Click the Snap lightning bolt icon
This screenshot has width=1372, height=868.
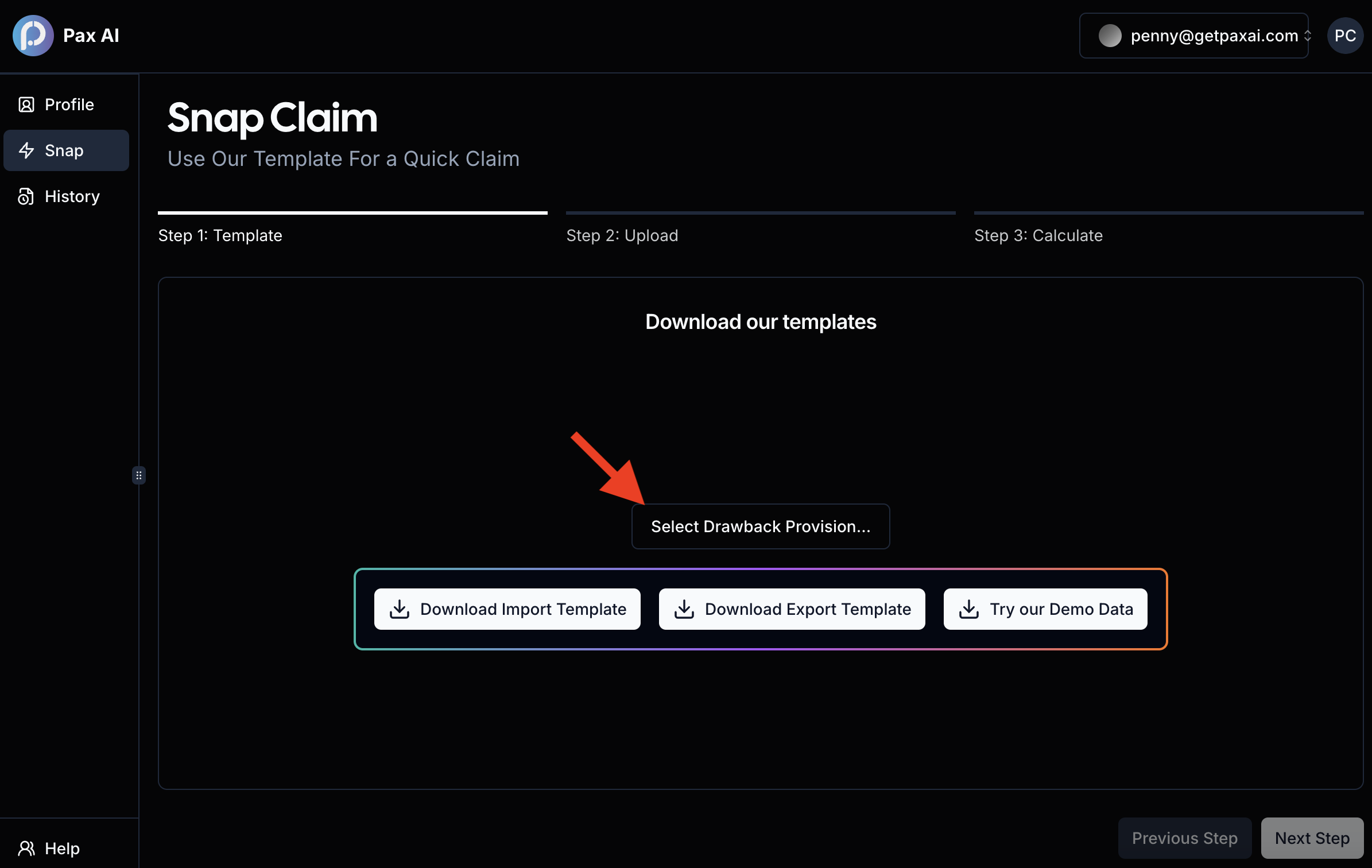27,150
